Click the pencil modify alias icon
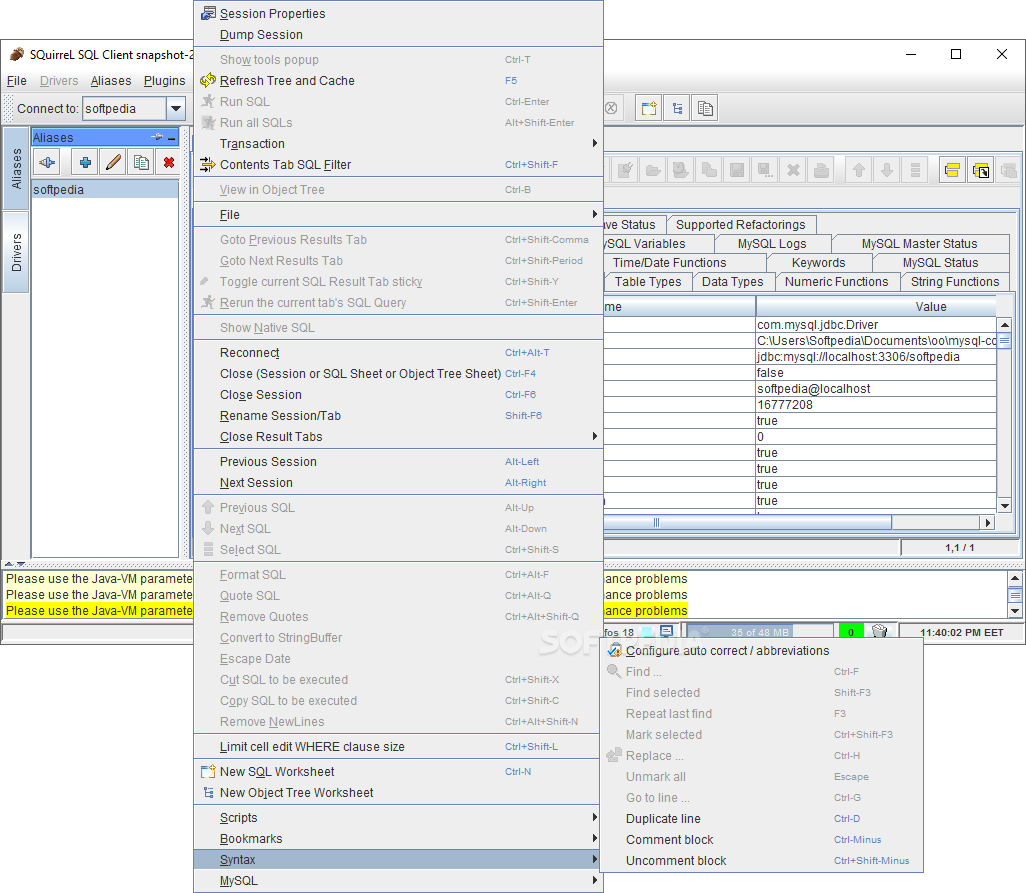This screenshot has width=1026, height=893. [x=113, y=162]
